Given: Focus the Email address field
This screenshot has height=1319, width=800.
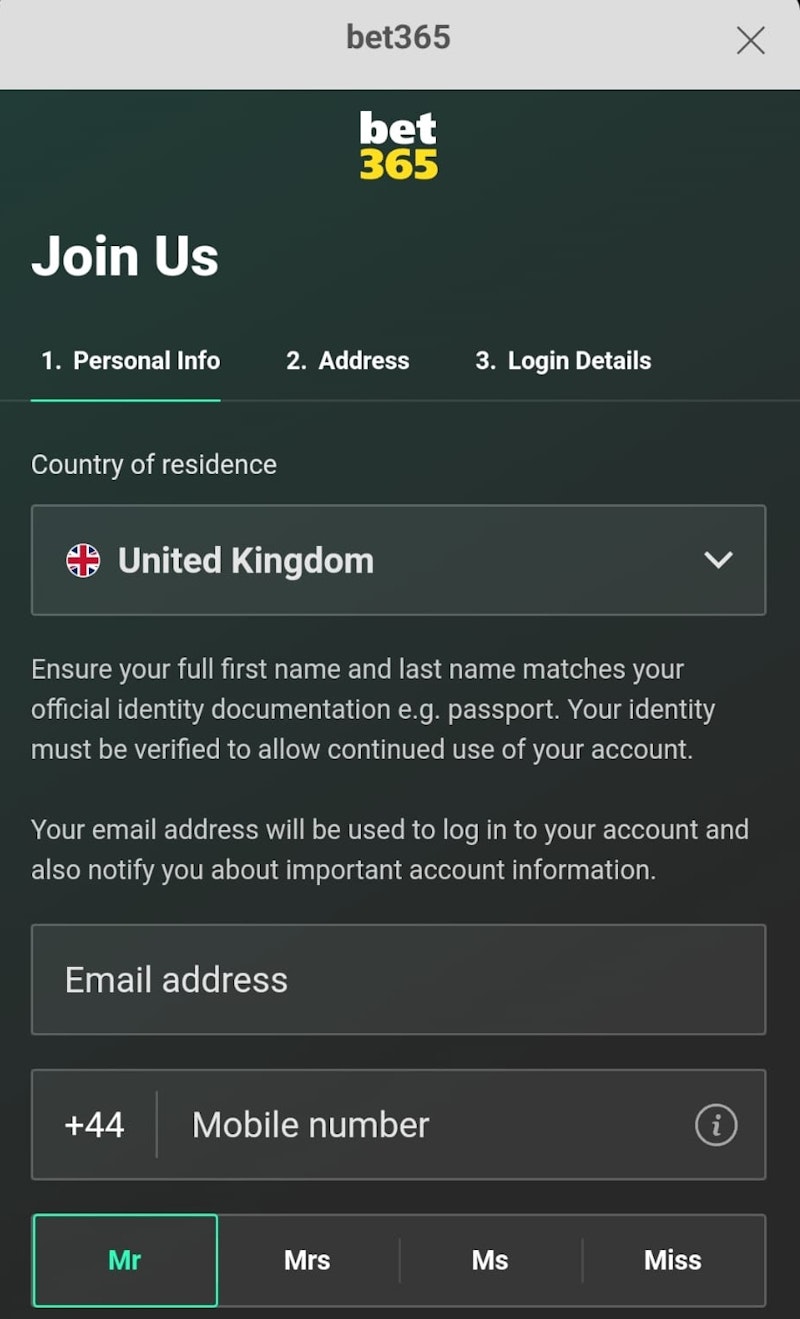Looking at the screenshot, I should coord(398,980).
